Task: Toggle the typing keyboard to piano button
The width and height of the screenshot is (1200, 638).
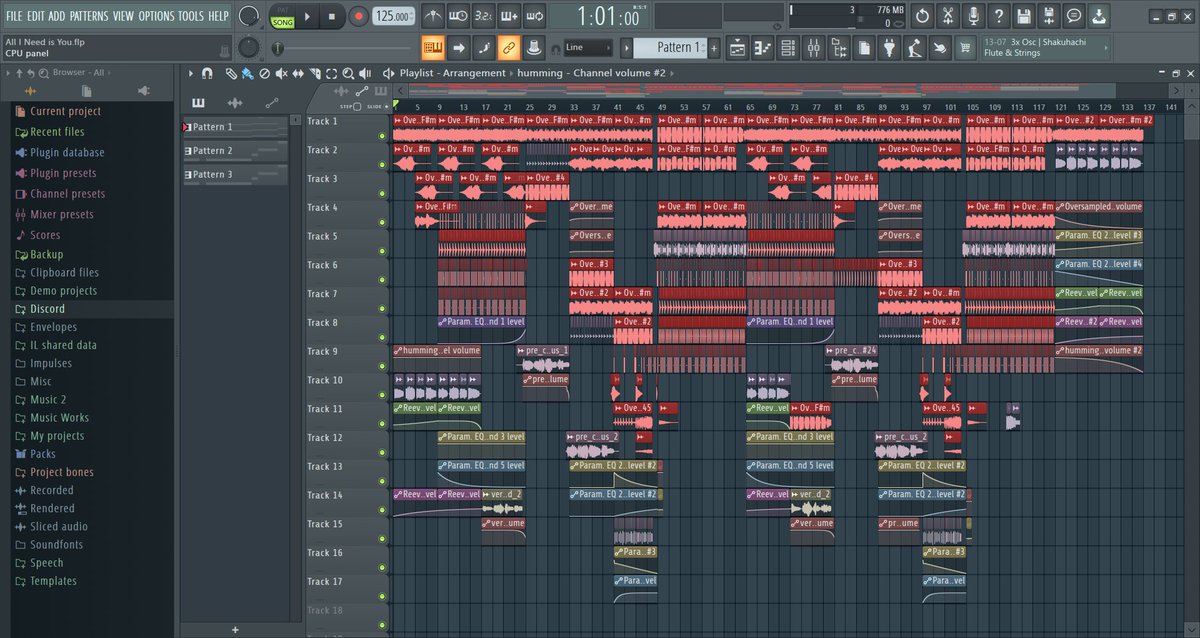Action: (433, 47)
